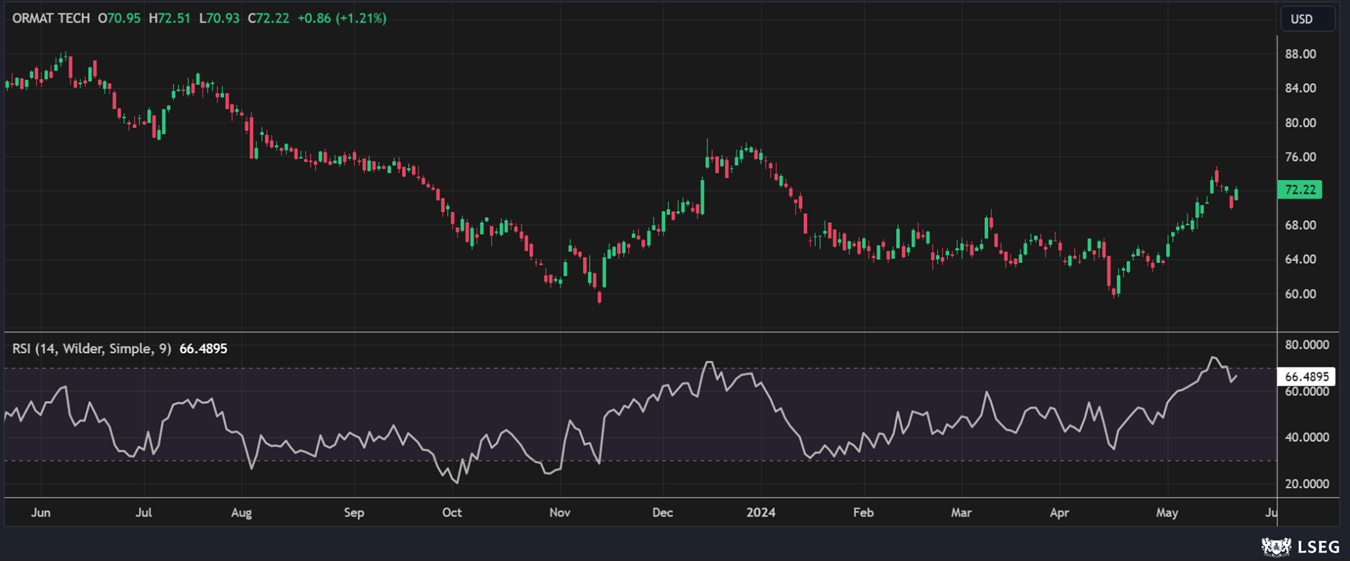Click the May label on time axis

(1166, 513)
